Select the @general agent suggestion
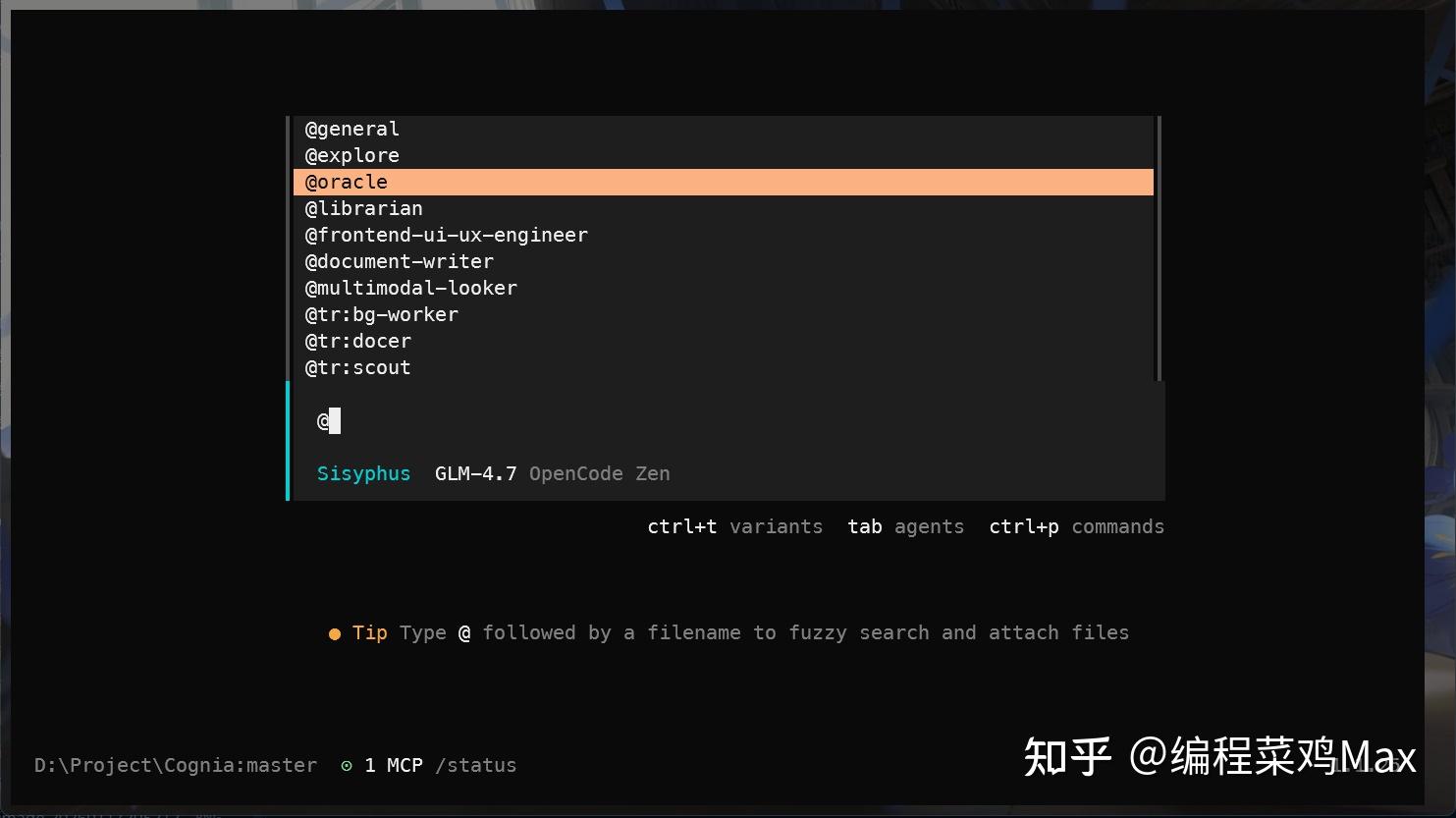Image resolution: width=1456 pixels, height=818 pixels. tap(724, 129)
